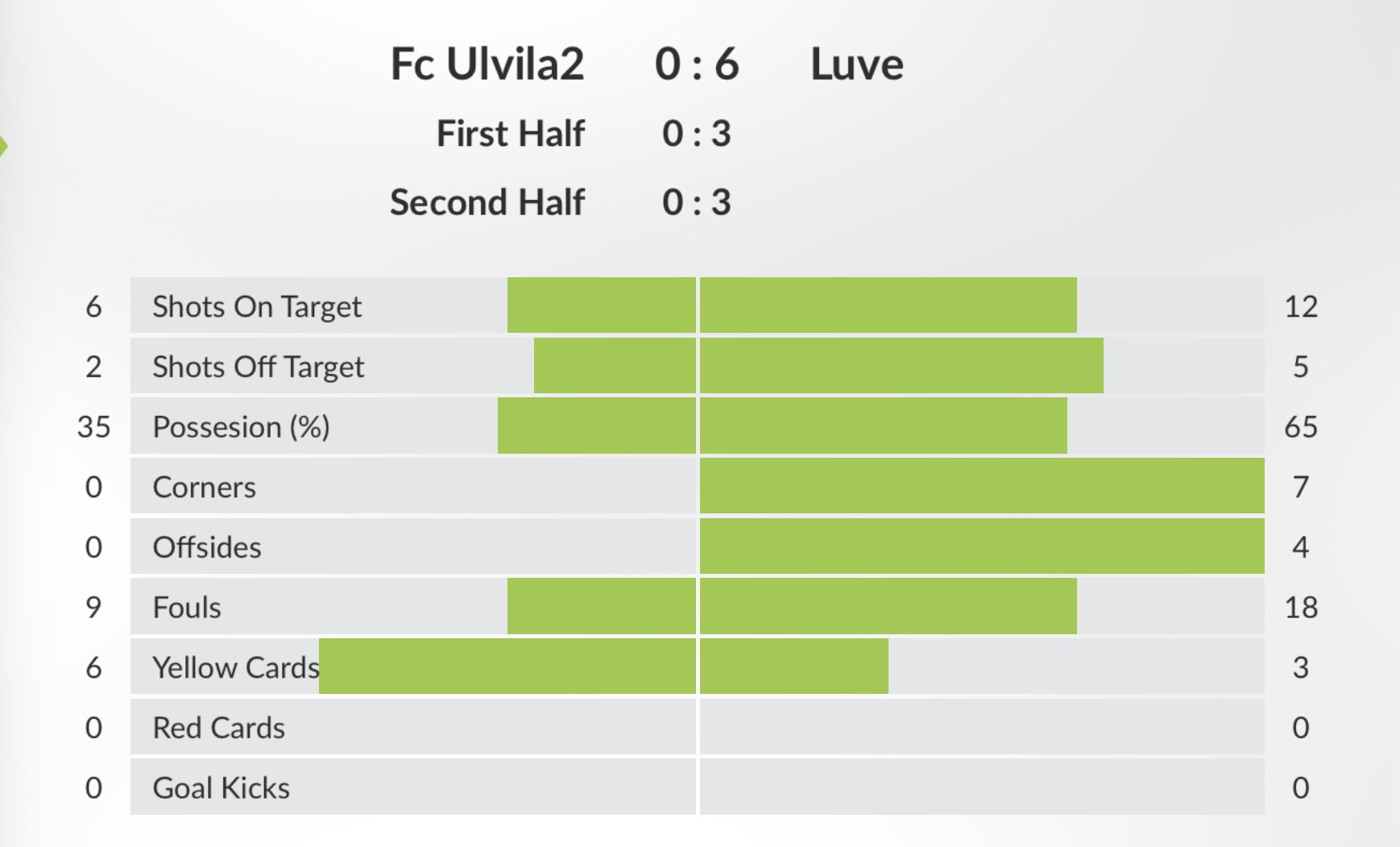Click Fc Ulvila2's green Yellow Cards bar

(507, 666)
